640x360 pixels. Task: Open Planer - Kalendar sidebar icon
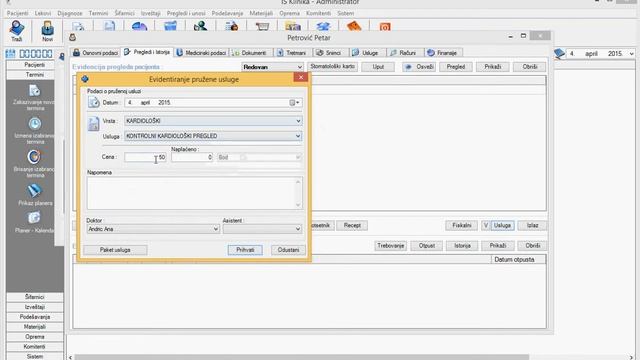34,218
